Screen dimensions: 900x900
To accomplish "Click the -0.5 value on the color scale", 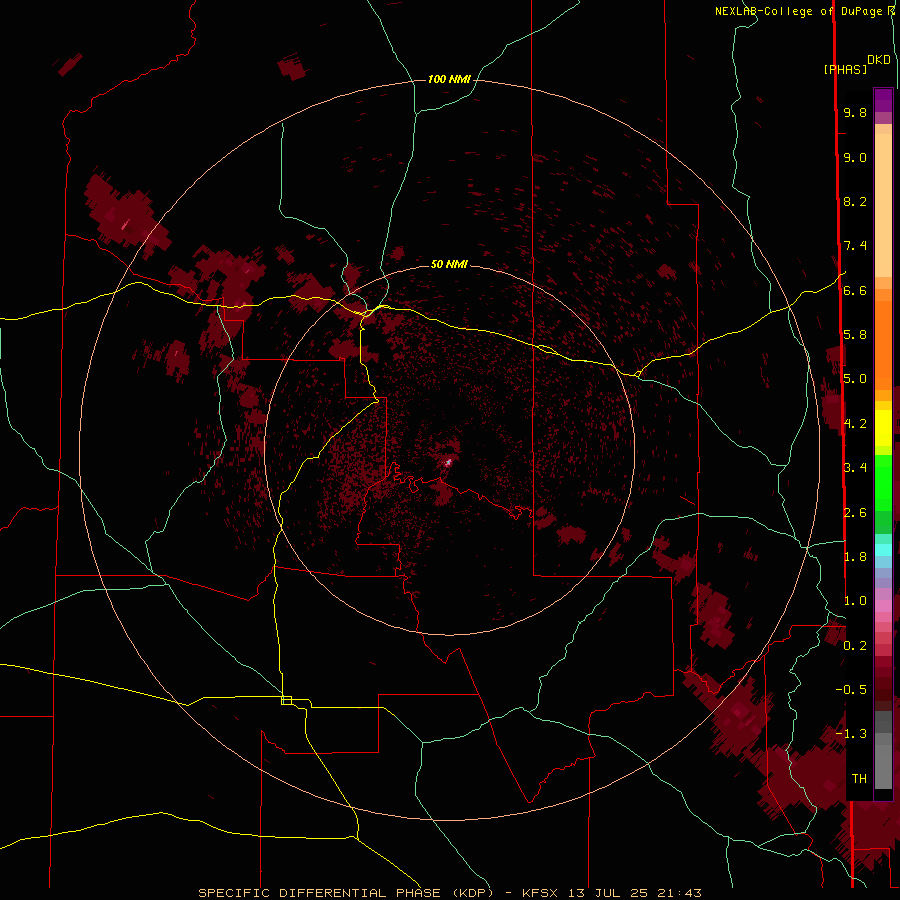I will pos(851,690).
